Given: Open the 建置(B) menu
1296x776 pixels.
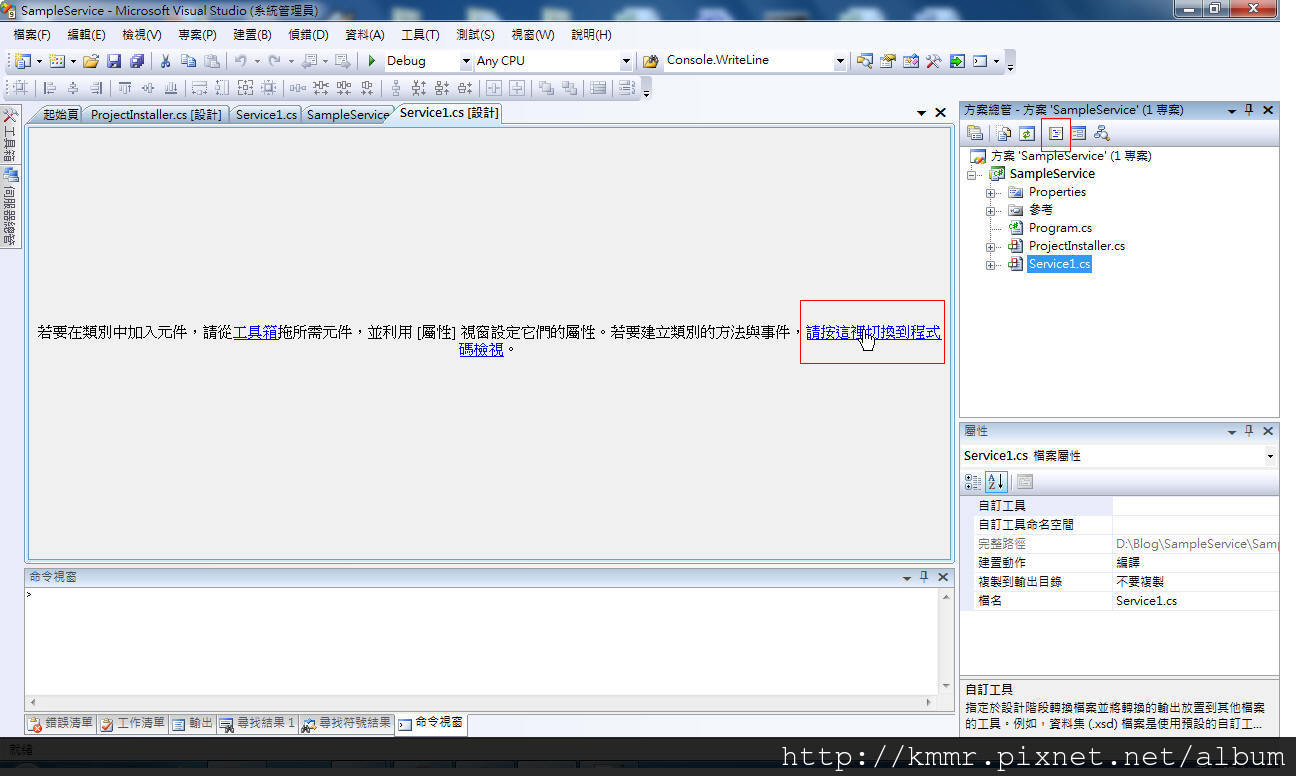Looking at the screenshot, I should [x=252, y=34].
